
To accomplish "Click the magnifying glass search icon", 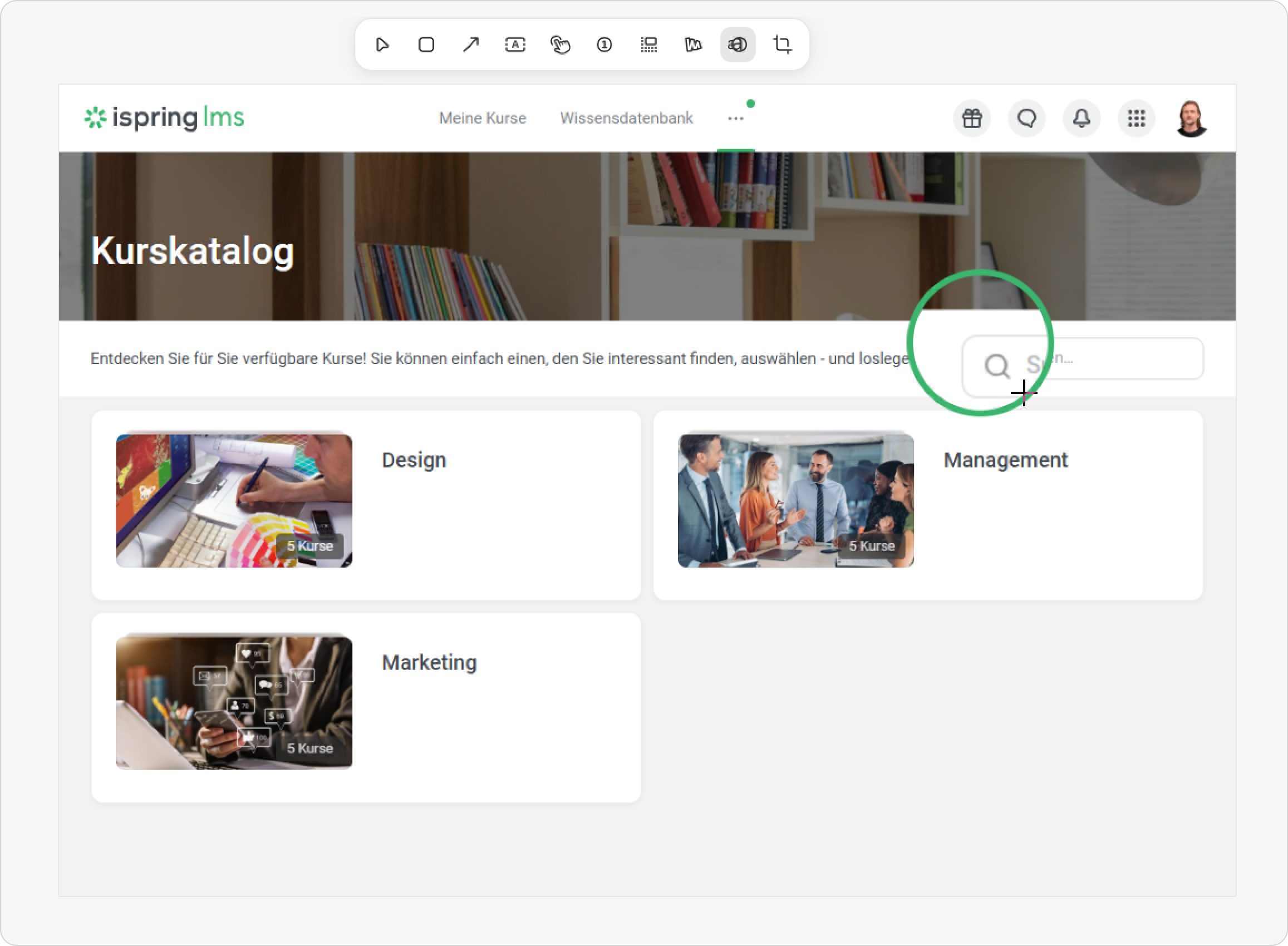I will 997,366.
